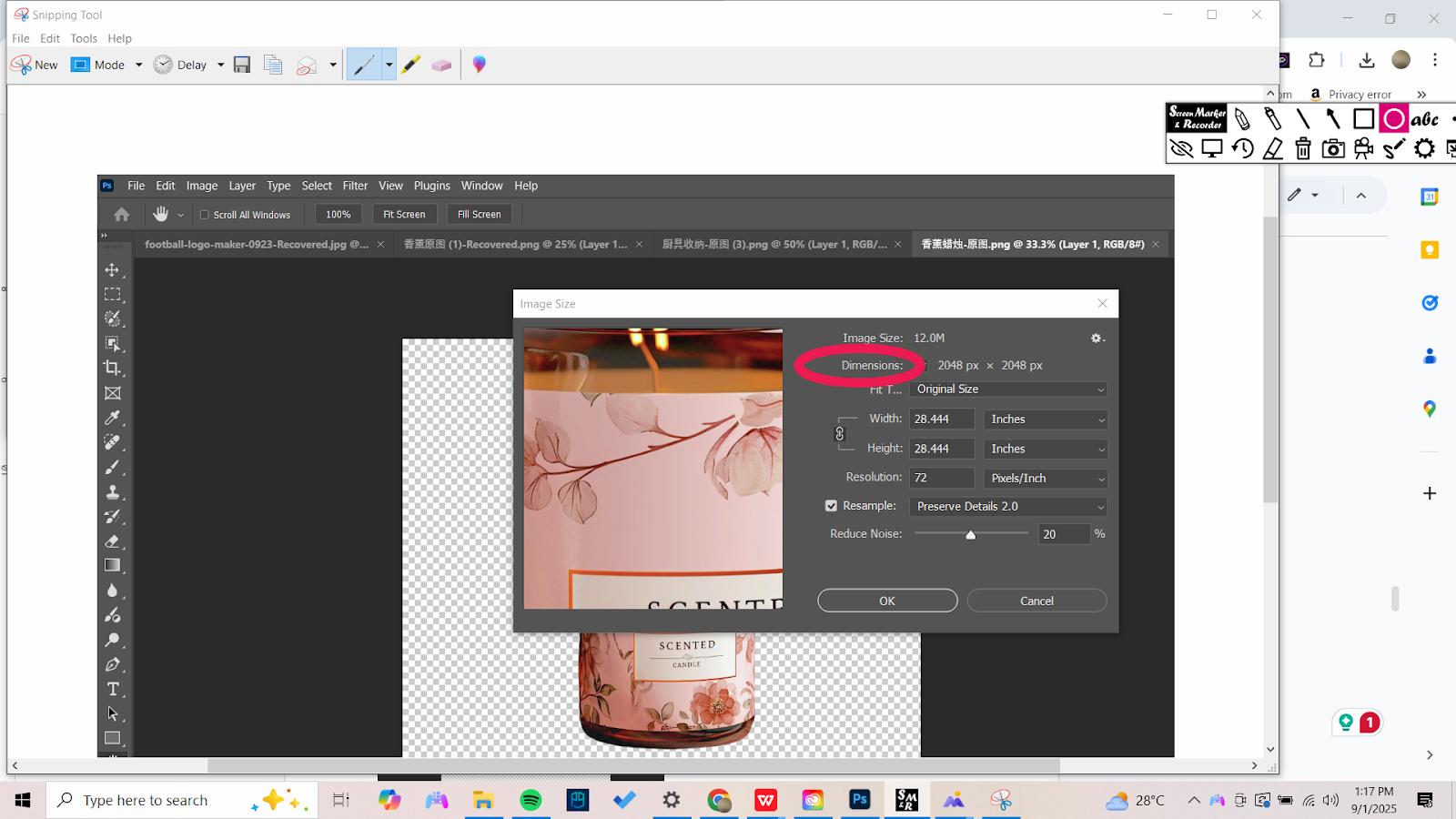1456x819 pixels.
Task: Click the Resolution value field
Action: pyautogui.click(x=942, y=478)
